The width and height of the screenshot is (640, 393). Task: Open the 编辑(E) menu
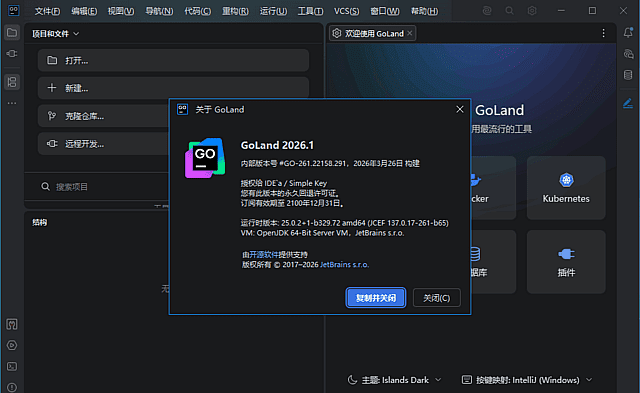pyautogui.click(x=84, y=11)
